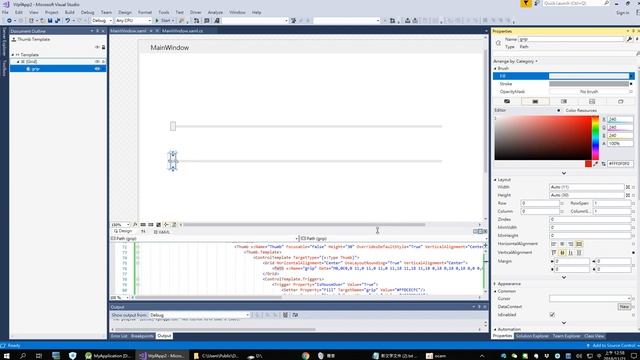Click the red last-color swatch below the gradient
The width and height of the screenshot is (640, 360).
[588, 164]
